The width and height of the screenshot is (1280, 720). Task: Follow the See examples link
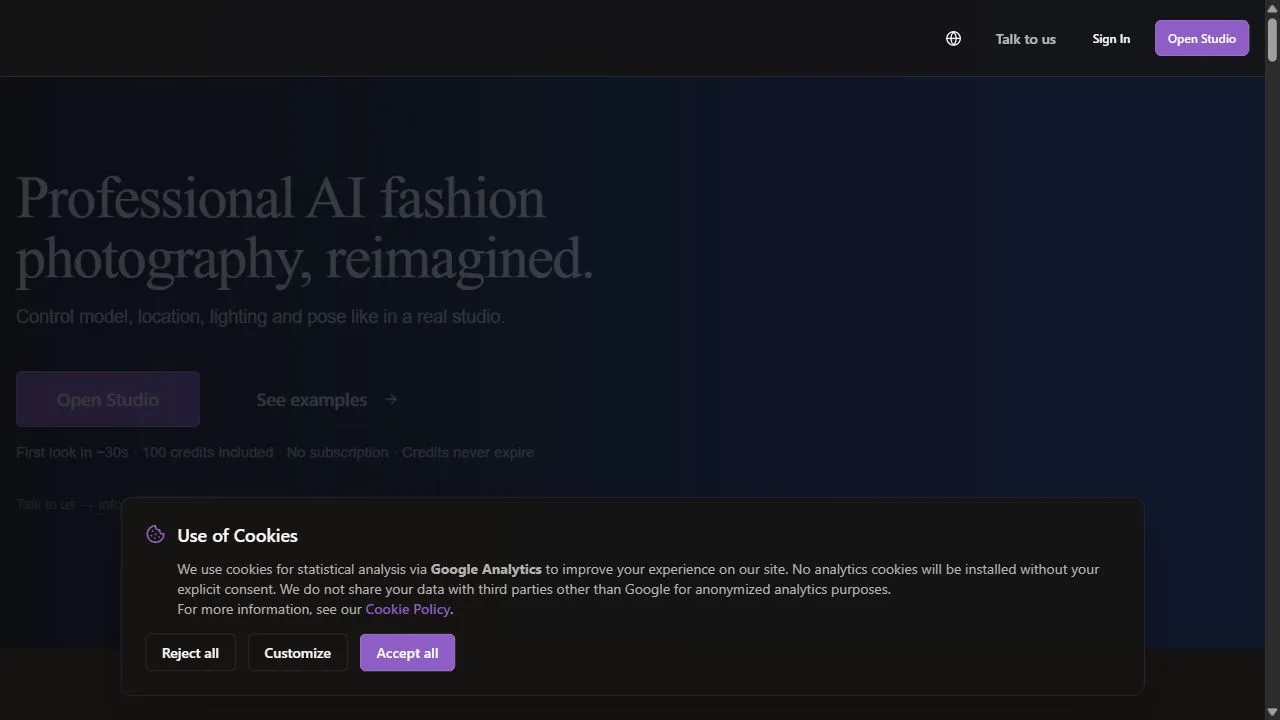point(327,399)
